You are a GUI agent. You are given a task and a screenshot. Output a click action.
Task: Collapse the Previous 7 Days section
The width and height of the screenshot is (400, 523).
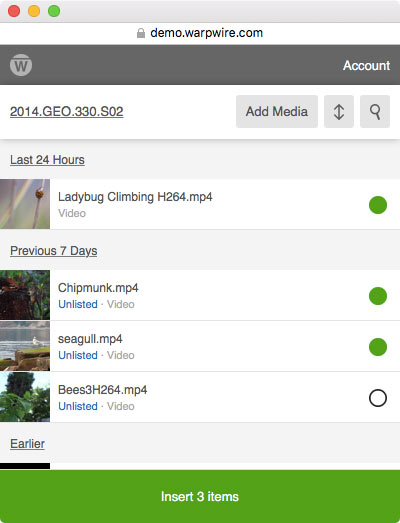point(53,251)
